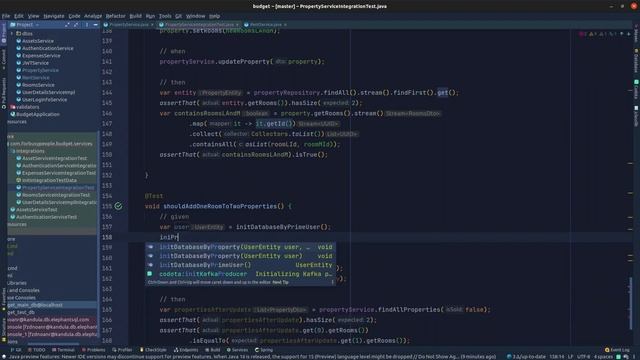
Task: Choose the codota:initKafkaProducer completion suggestion
Action: (240, 274)
